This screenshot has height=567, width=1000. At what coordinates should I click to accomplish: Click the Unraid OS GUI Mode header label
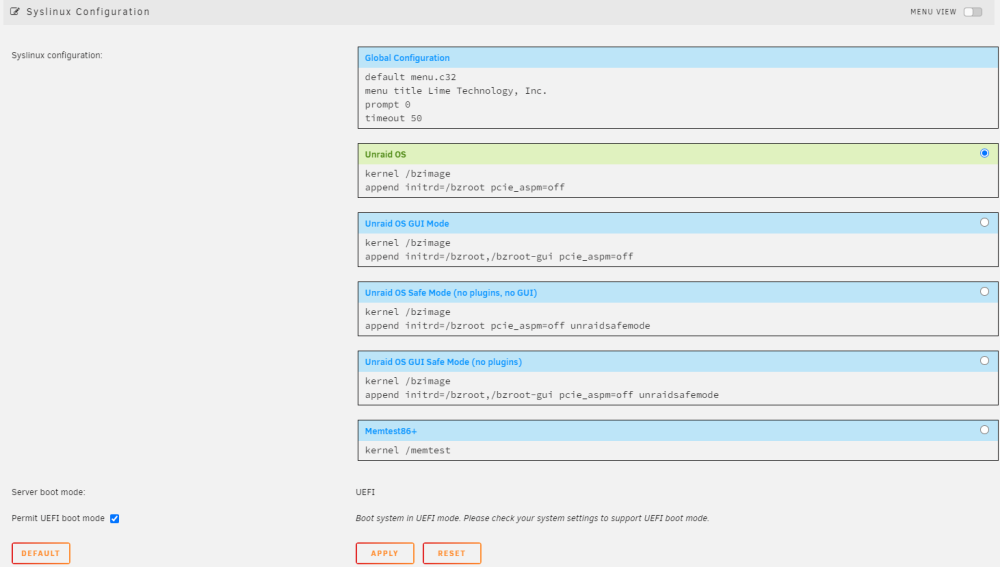tap(407, 224)
